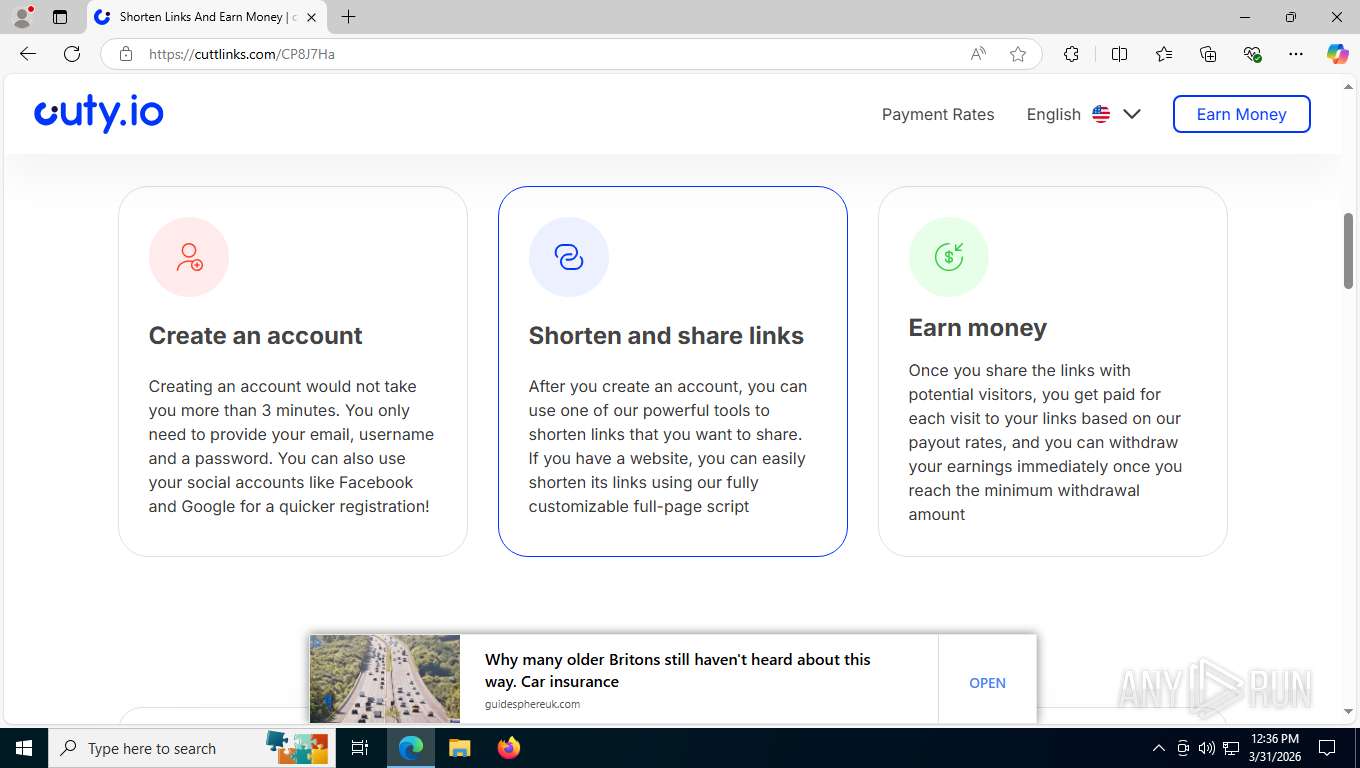This screenshot has height=768, width=1360.
Task: Open a new browser tab
Action: (x=348, y=17)
